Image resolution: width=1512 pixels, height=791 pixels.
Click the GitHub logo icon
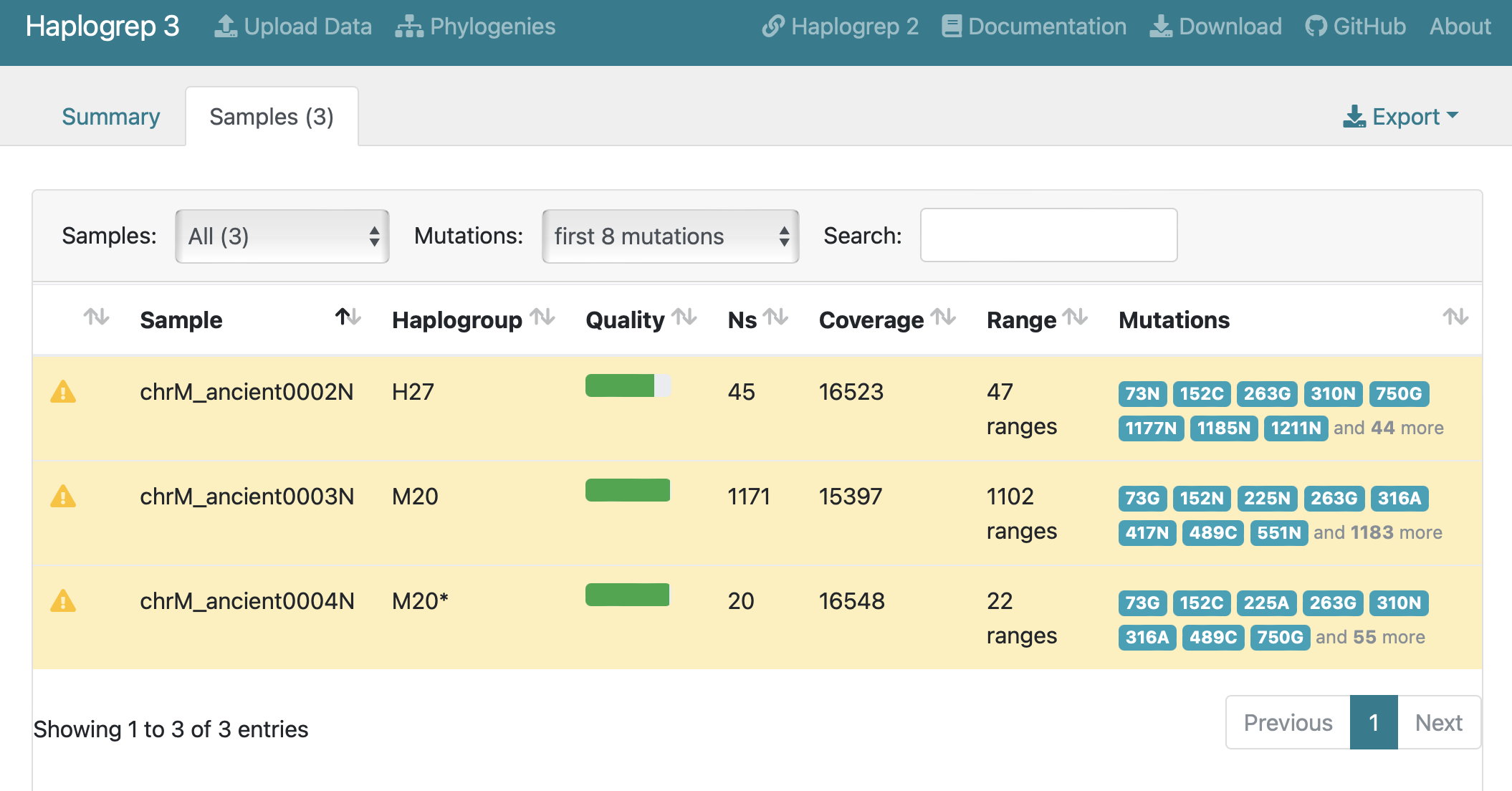click(1316, 27)
